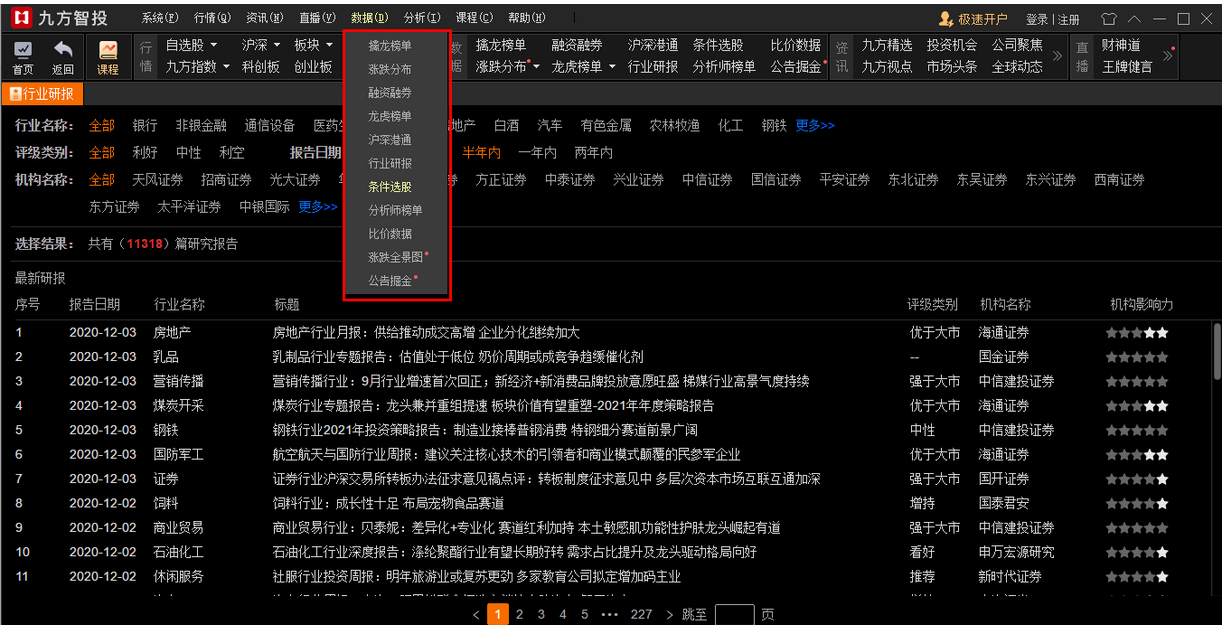Open the 自选股 dropdown in toolbar
Viewport: 1223px width, 625px height.
tap(192, 45)
